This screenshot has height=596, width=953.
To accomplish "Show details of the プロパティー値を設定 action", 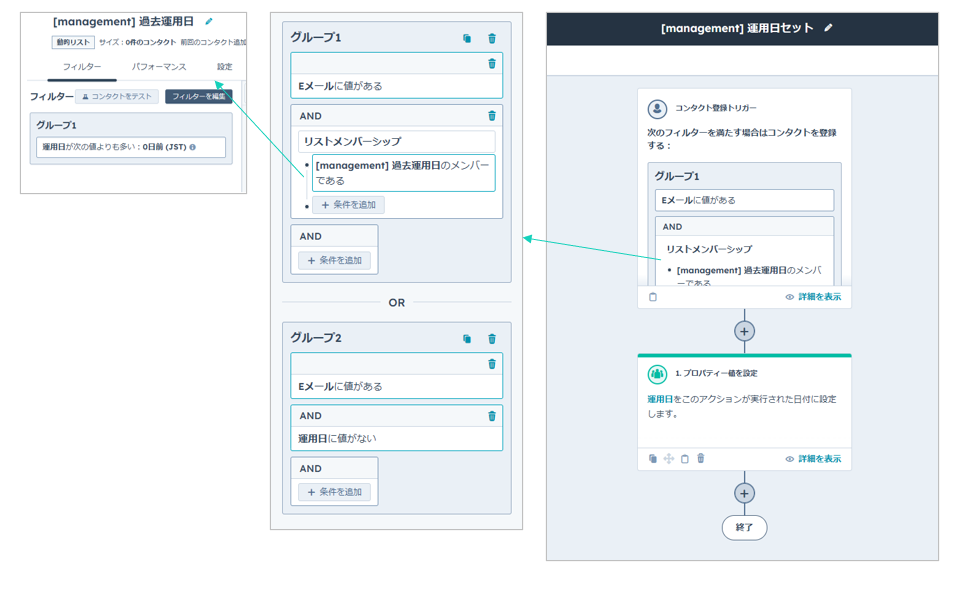I will 813,459.
